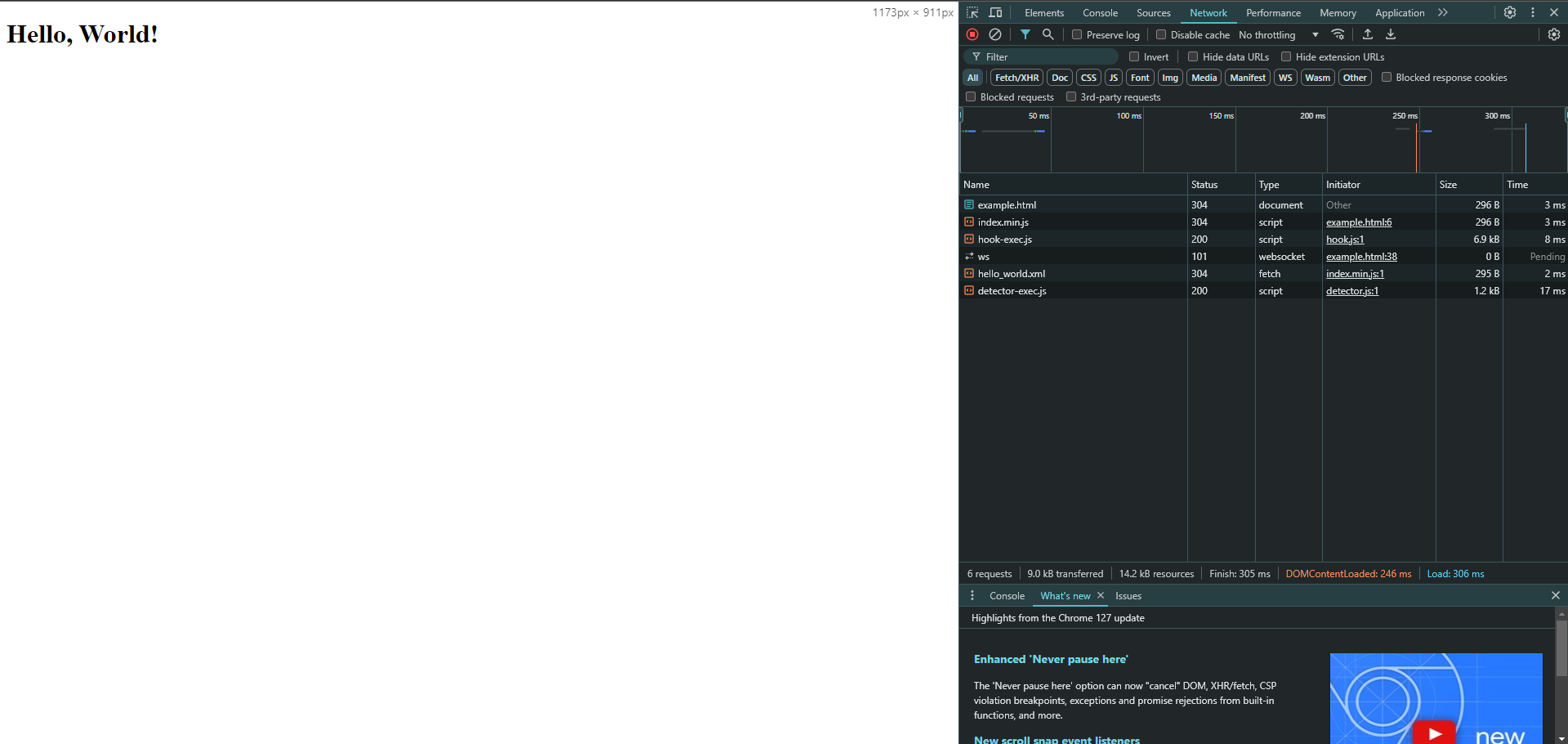Open the drawer three-dot menu

972,596
